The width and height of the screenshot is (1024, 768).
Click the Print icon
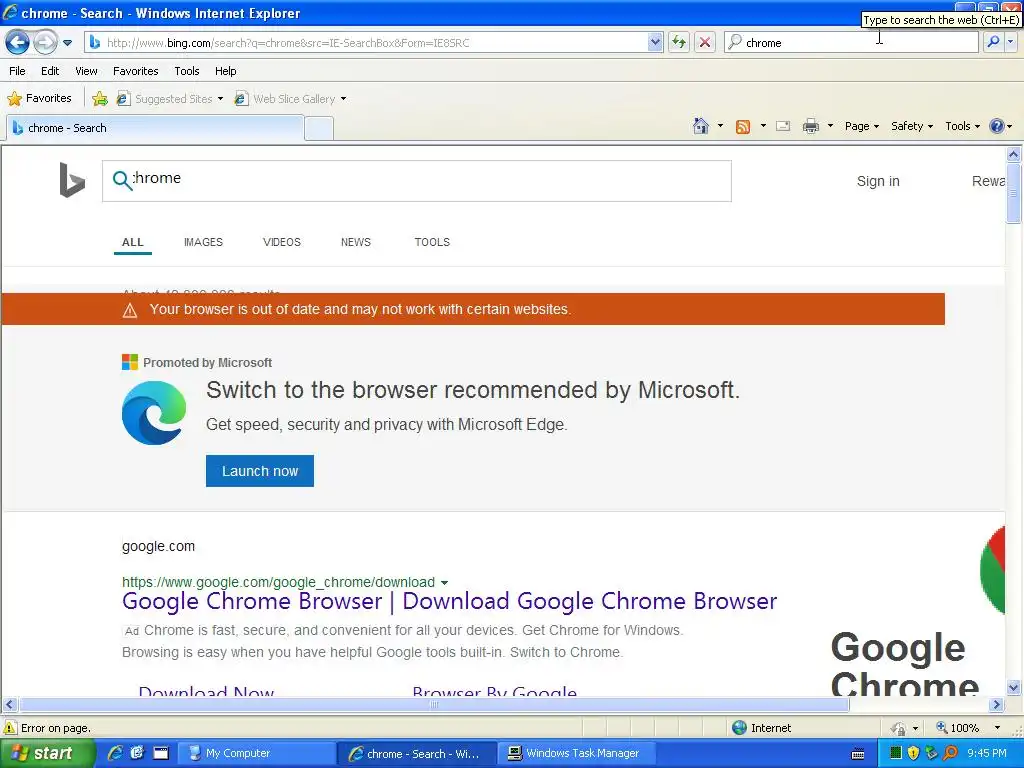click(x=810, y=126)
